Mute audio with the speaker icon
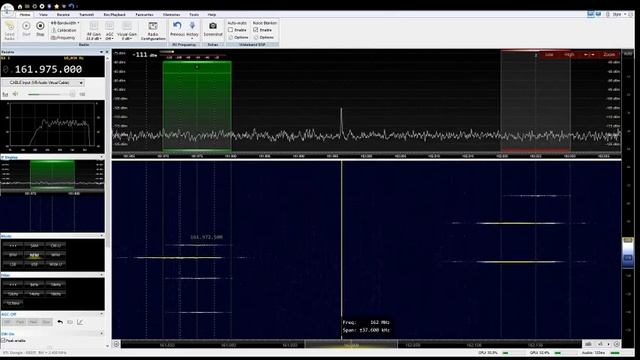The height and width of the screenshot is (360, 640). pos(15,94)
